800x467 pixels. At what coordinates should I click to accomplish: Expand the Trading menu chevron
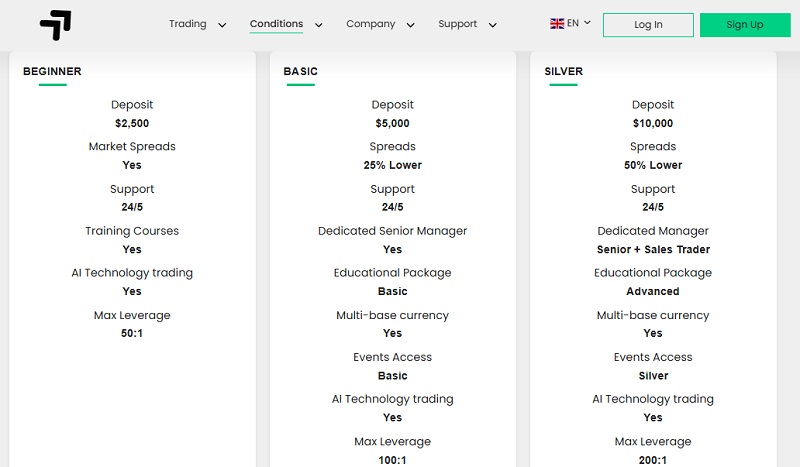222,25
